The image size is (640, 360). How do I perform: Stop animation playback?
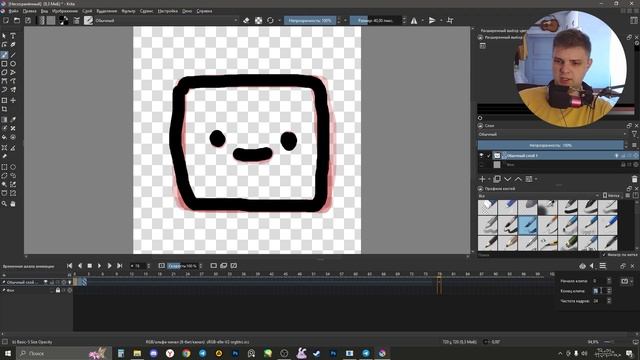pos(89,266)
